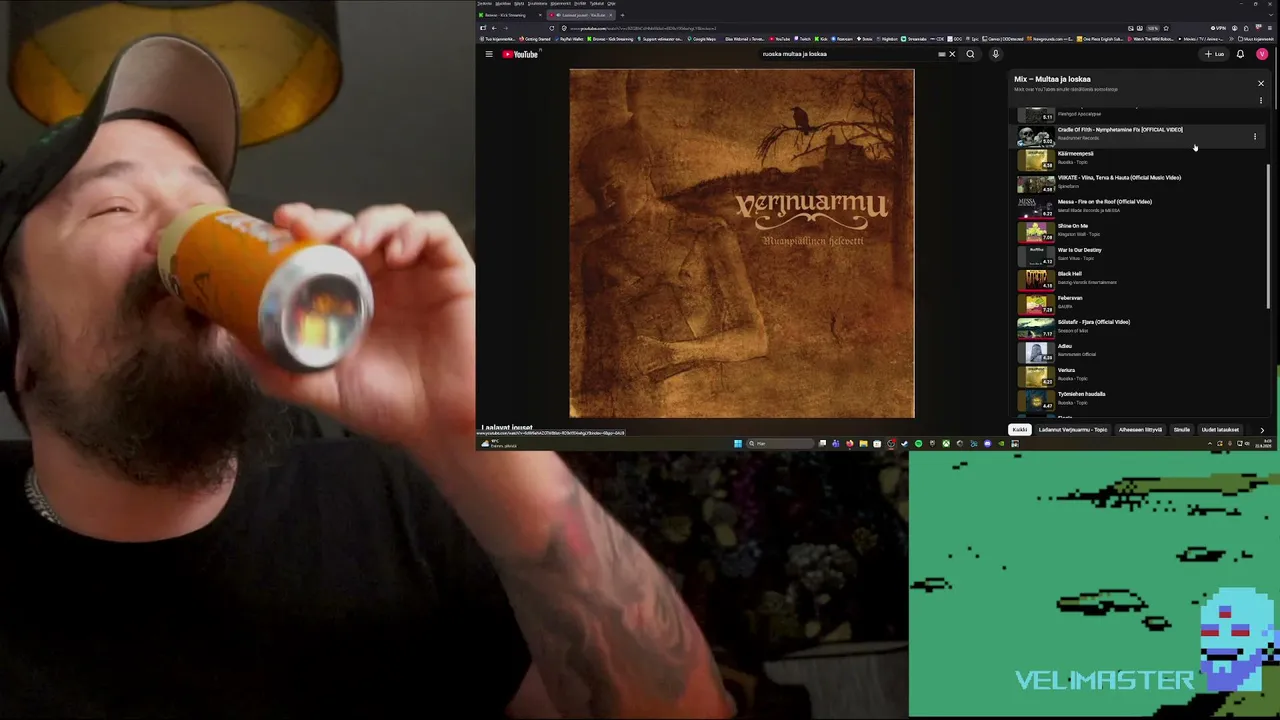
Task: Open the Käärmeenpesä thumbnail
Action: pos(1036,159)
